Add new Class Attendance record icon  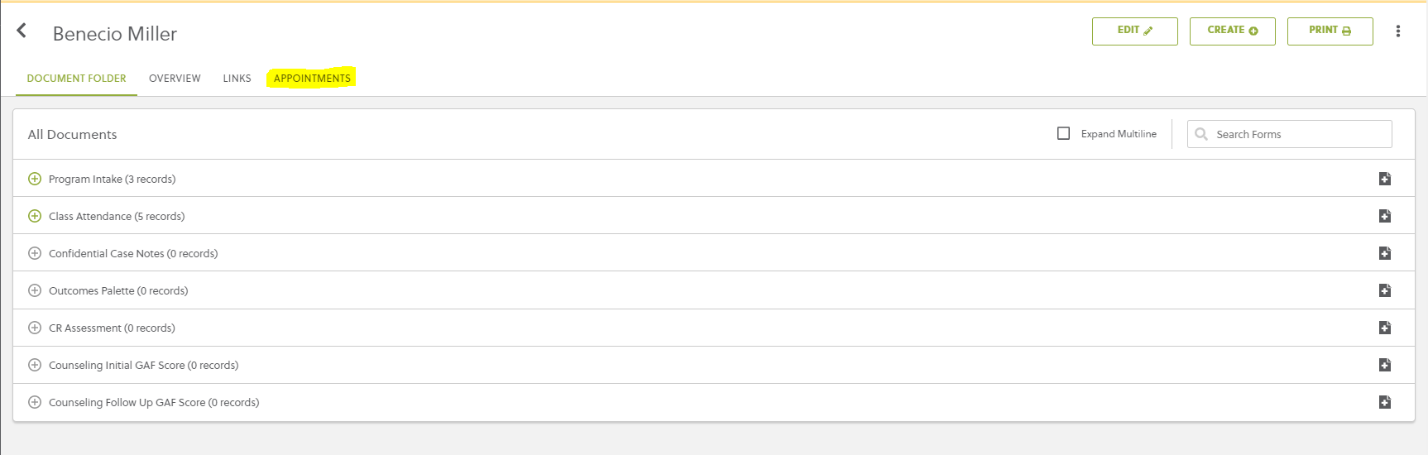coord(1385,216)
